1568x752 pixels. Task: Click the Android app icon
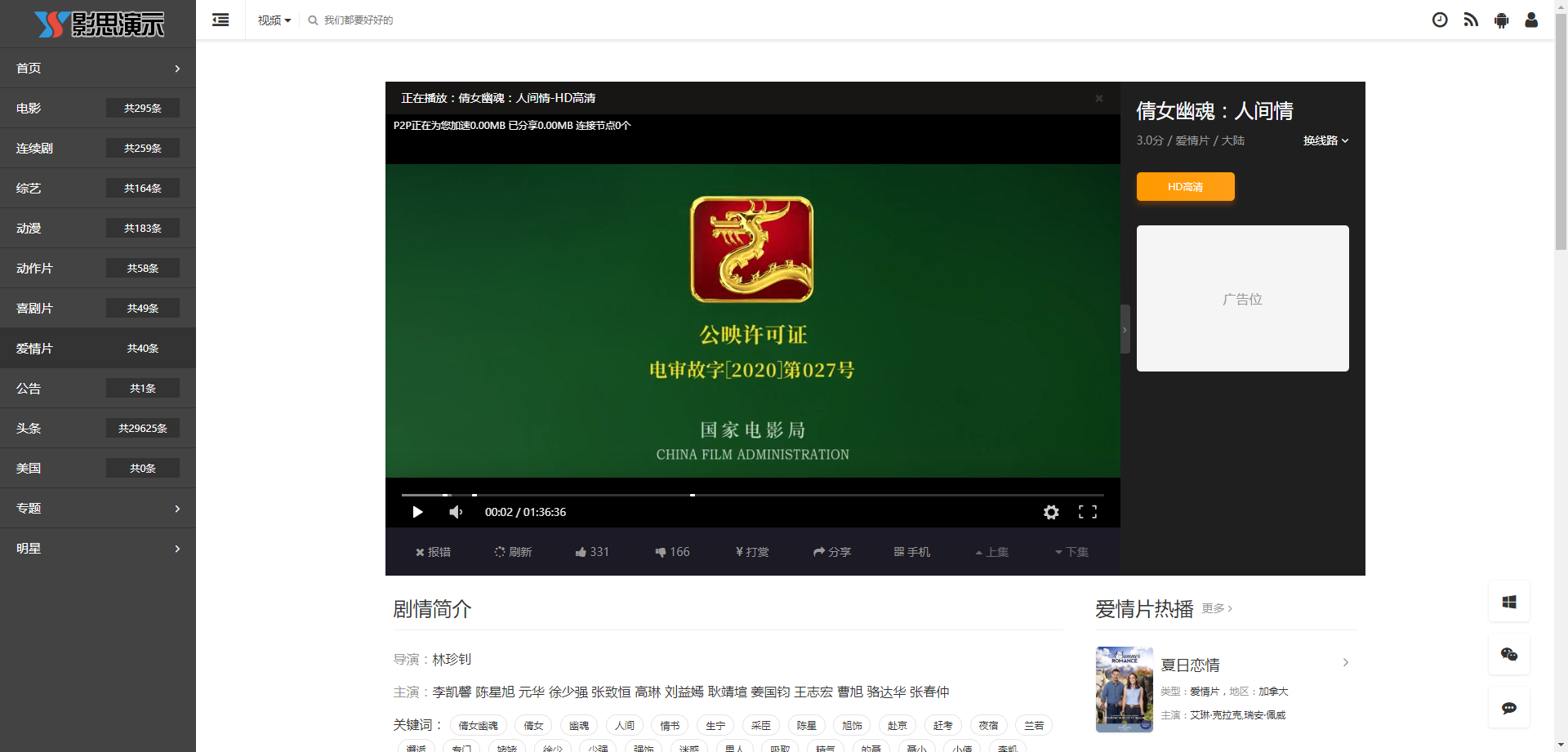click(x=1501, y=20)
